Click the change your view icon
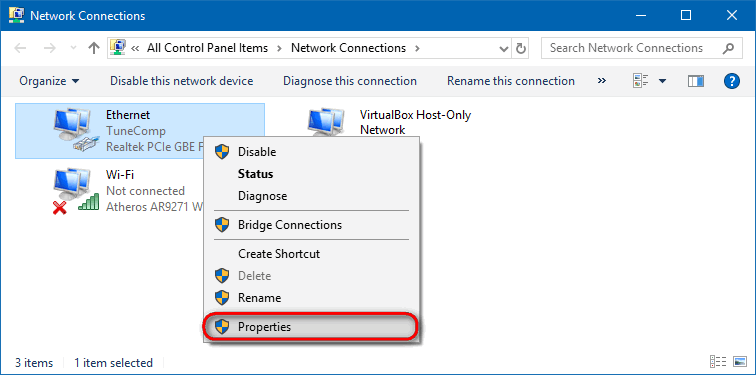This screenshot has width=756, height=375. tap(640, 81)
